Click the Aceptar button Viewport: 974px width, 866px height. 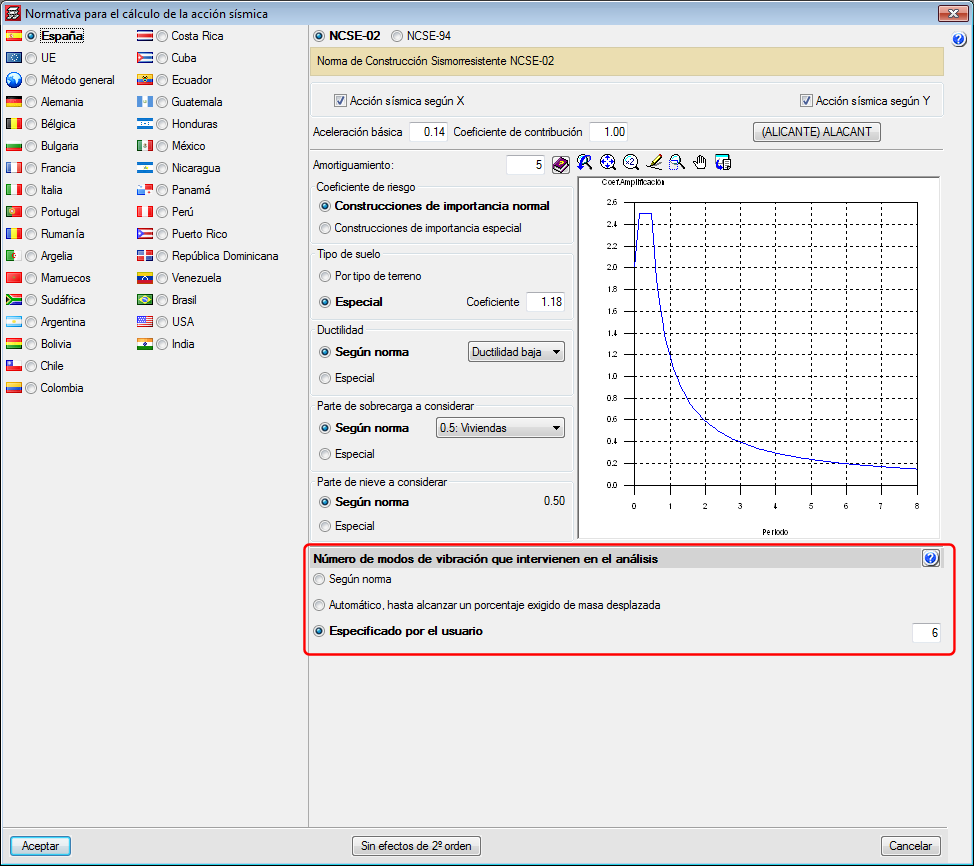tap(40, 845)
